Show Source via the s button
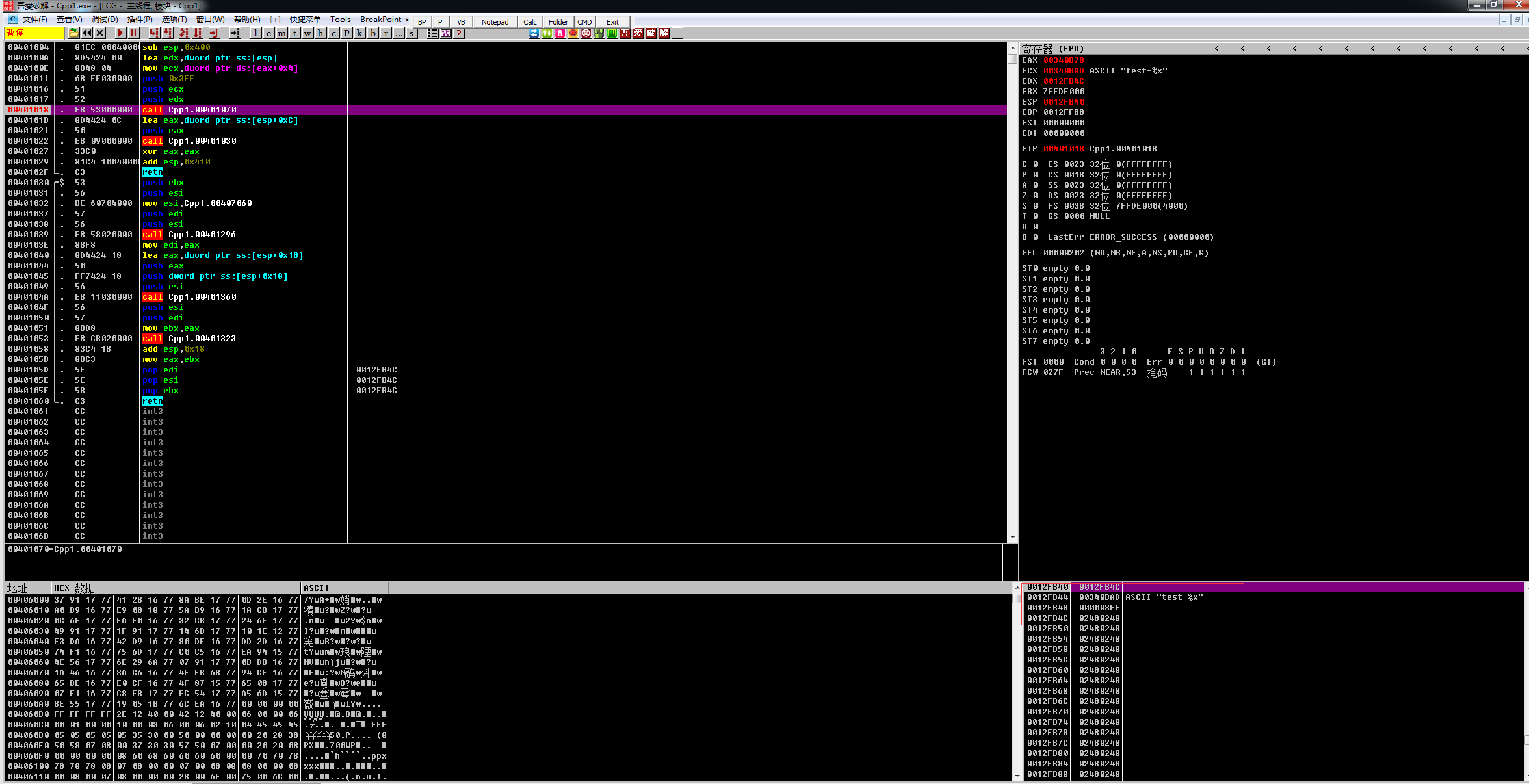1529x784 pixels. pos(412,33)
